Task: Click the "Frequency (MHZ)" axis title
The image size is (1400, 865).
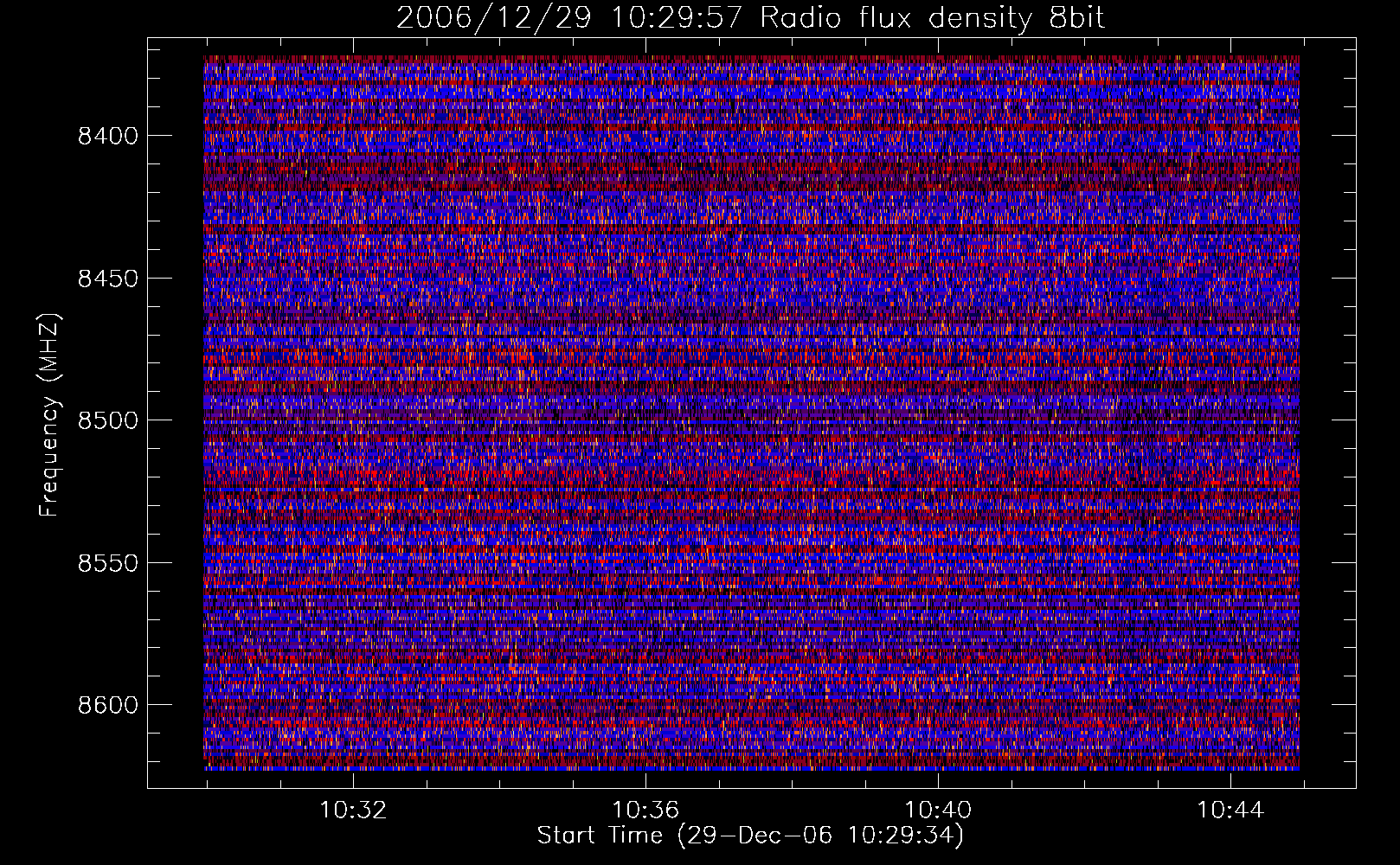Action: 49,414
